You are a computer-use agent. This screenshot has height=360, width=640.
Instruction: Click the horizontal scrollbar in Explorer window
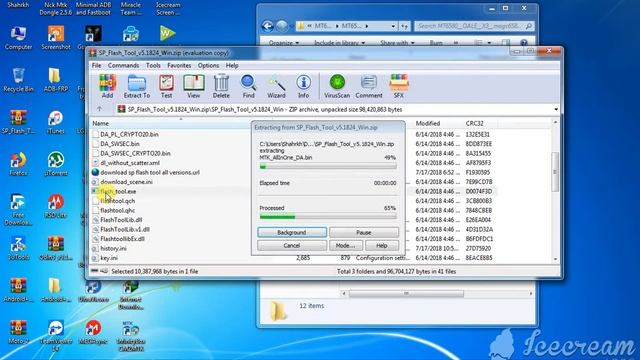[406, 293]
